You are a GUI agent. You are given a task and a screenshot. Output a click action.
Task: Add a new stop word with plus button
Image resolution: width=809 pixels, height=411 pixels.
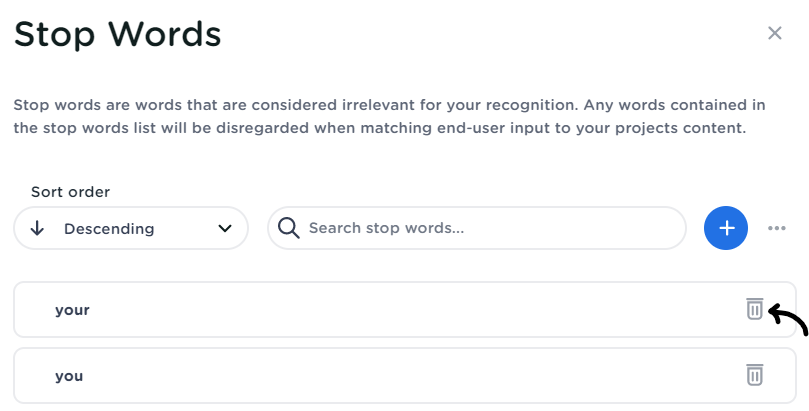pos(727,228)
